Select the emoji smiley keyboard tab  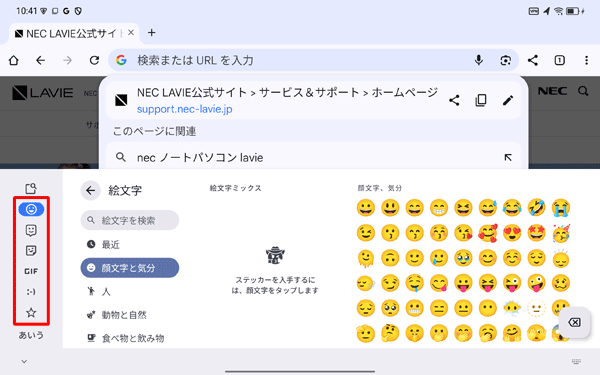tap(31, 209)
